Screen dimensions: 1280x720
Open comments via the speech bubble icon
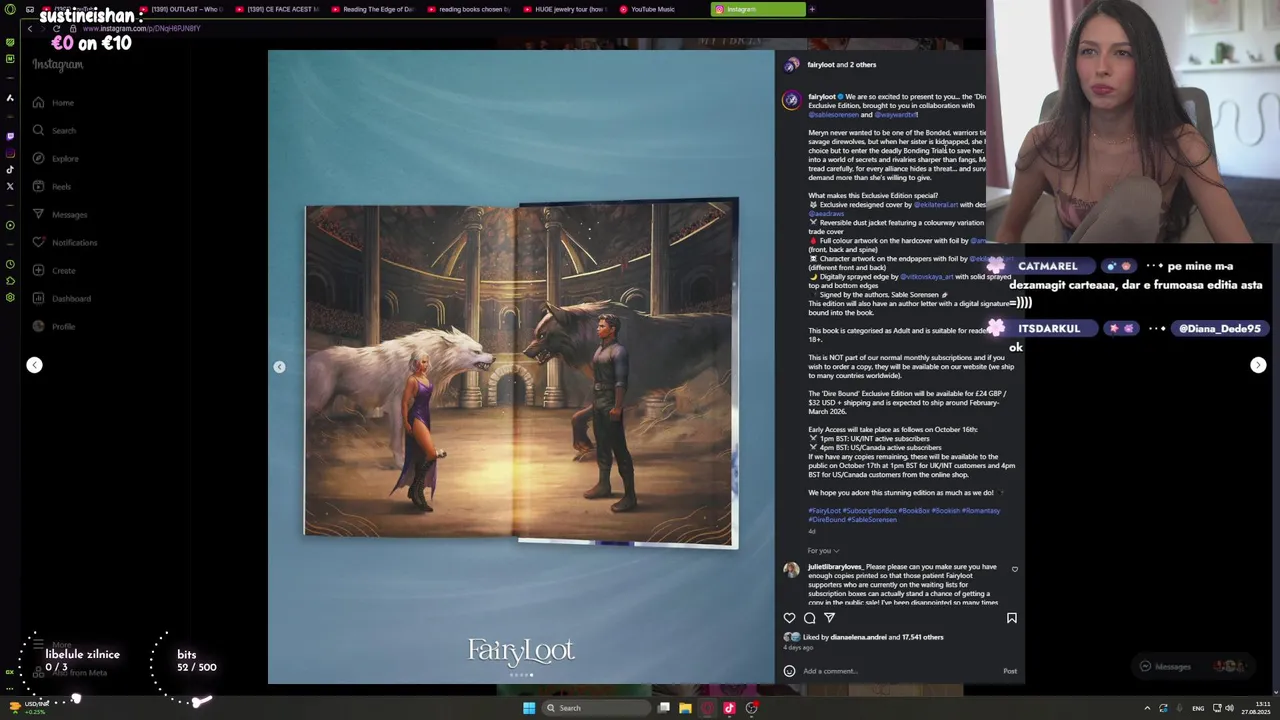[810, 618]
